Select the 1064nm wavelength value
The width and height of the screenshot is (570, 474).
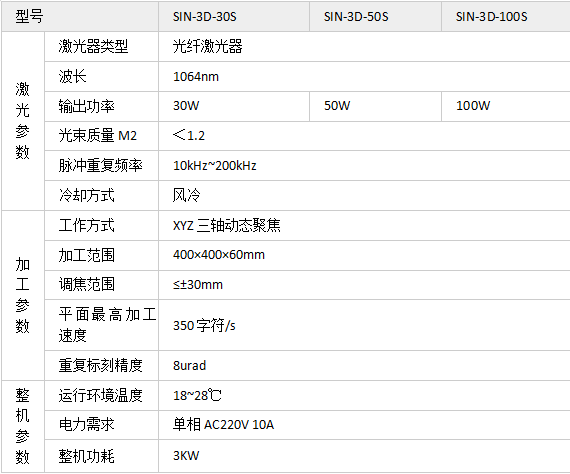[x=196, y=77]
